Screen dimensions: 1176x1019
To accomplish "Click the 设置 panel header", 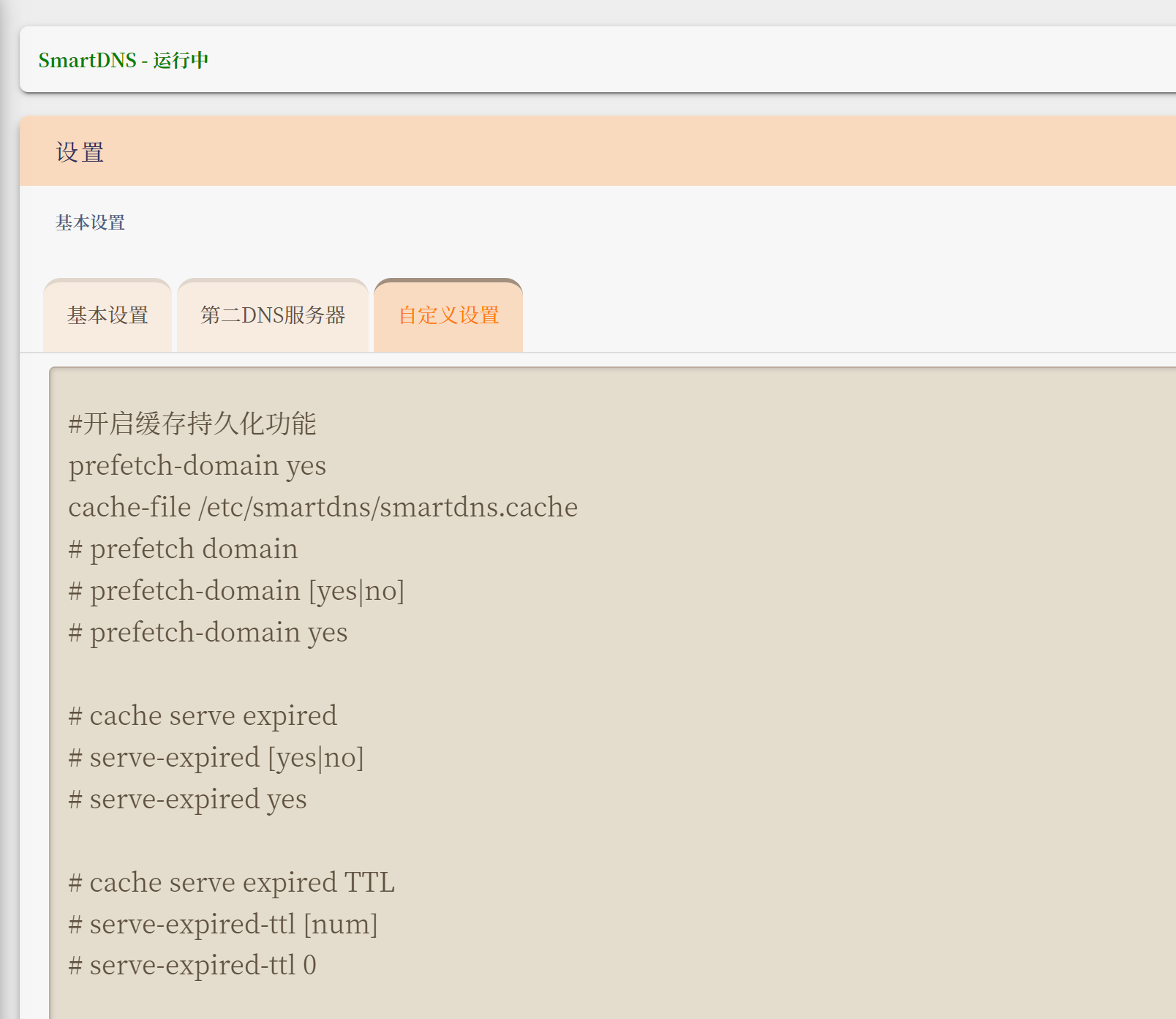I will 80,151.
